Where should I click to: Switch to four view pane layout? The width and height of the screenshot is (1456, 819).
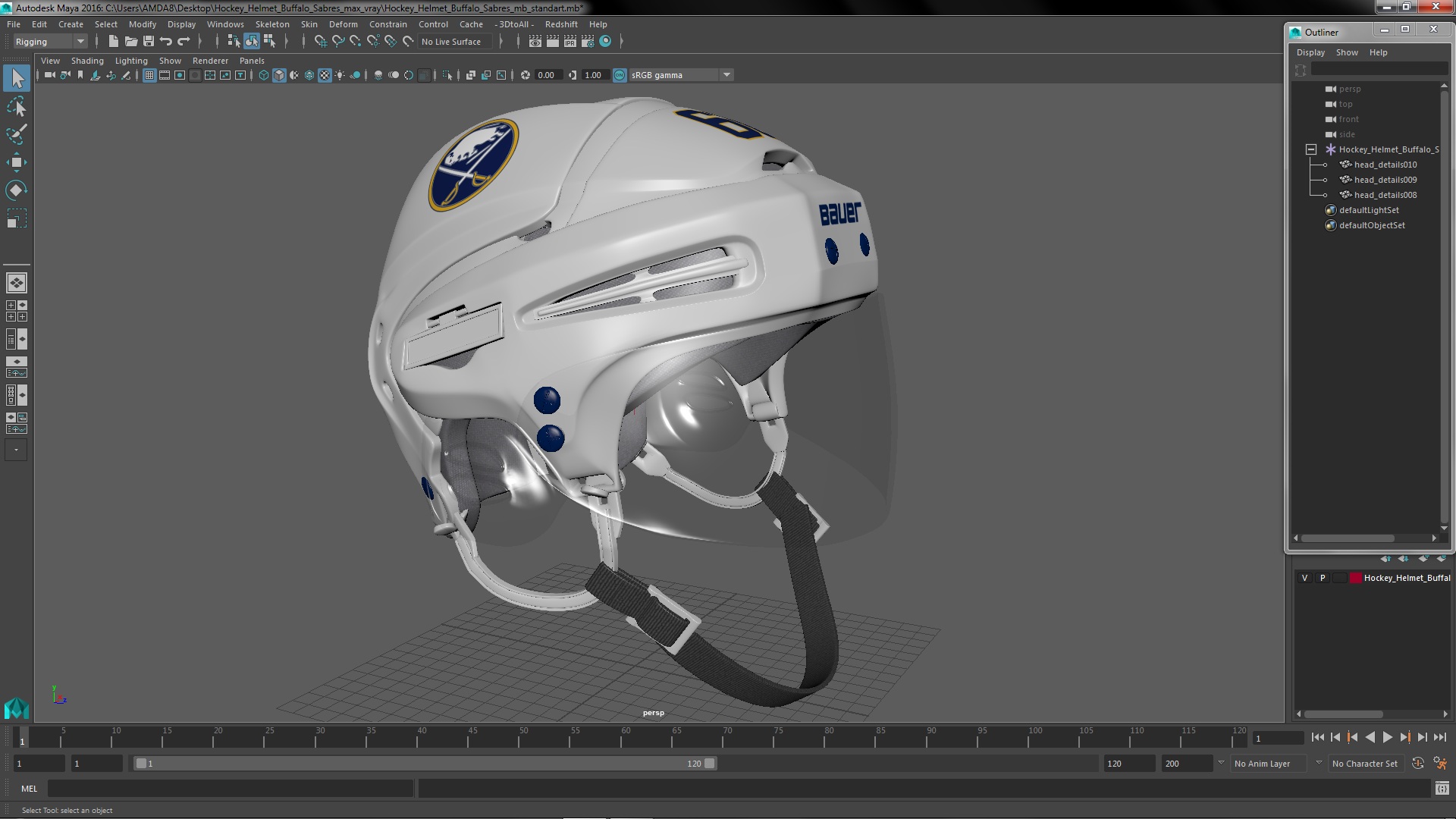[17, 311]
